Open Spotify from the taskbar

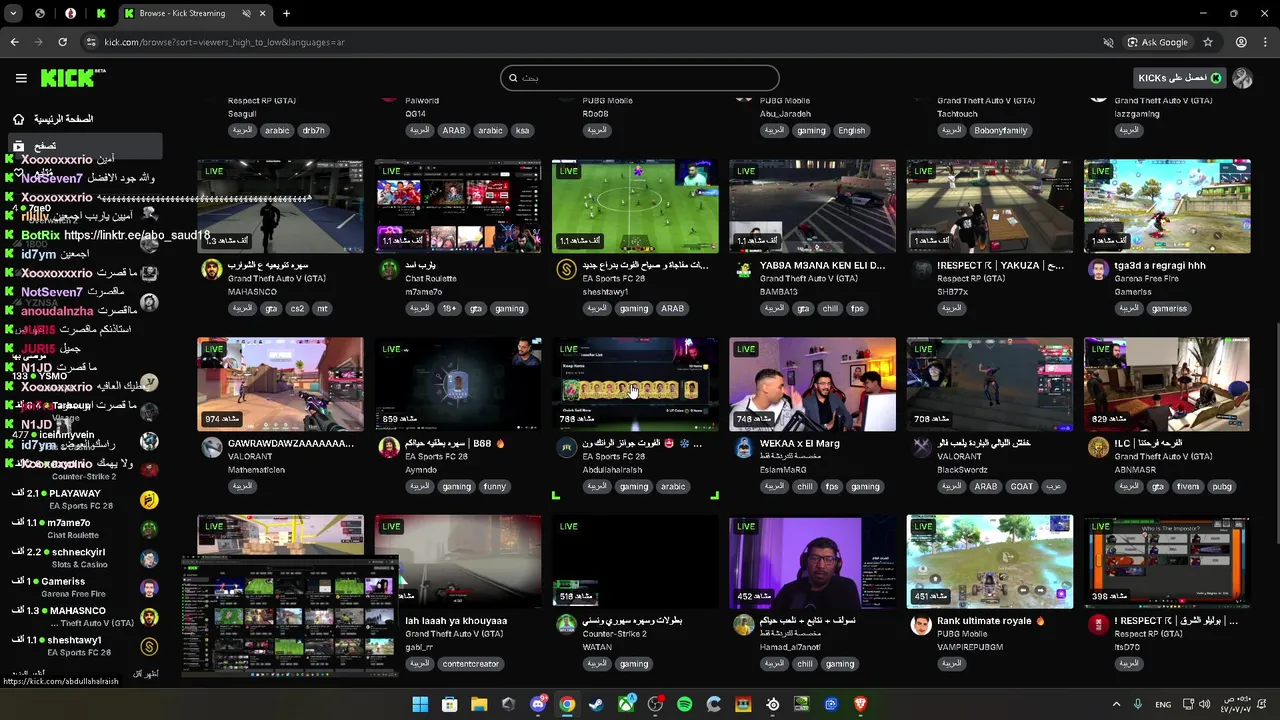[x=684, y=704]
